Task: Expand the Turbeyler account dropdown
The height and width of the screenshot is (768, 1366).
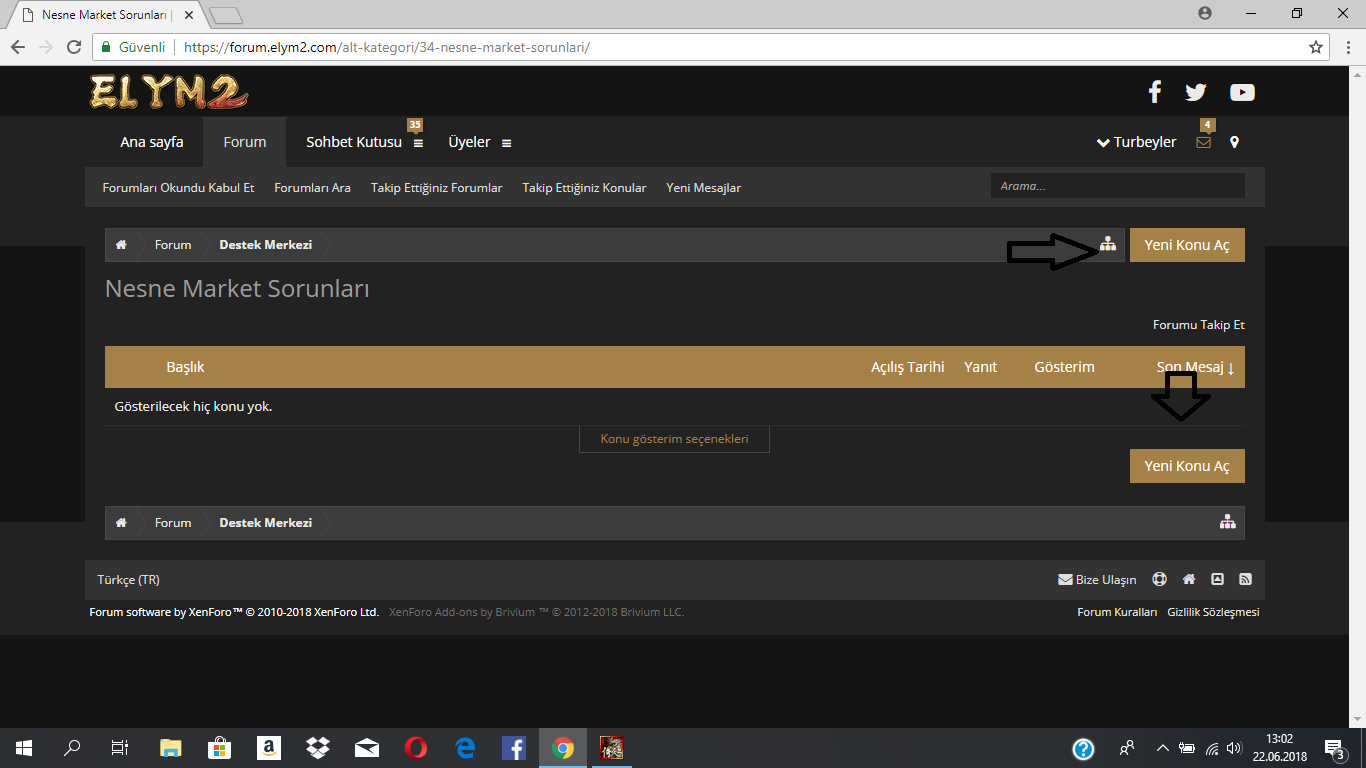Action: point(1137,142)
